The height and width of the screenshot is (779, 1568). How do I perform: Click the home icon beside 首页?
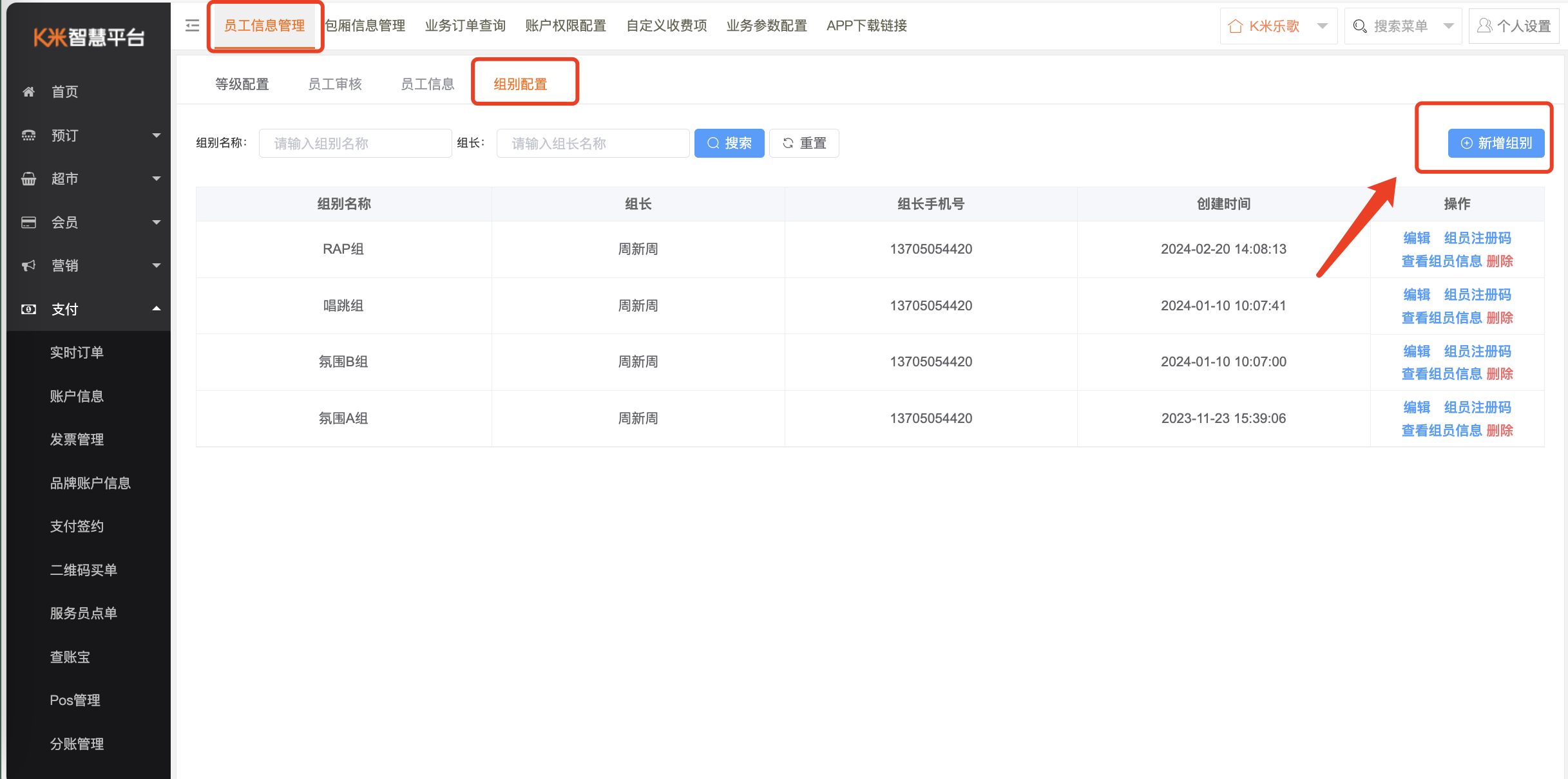tap(28, 91)
